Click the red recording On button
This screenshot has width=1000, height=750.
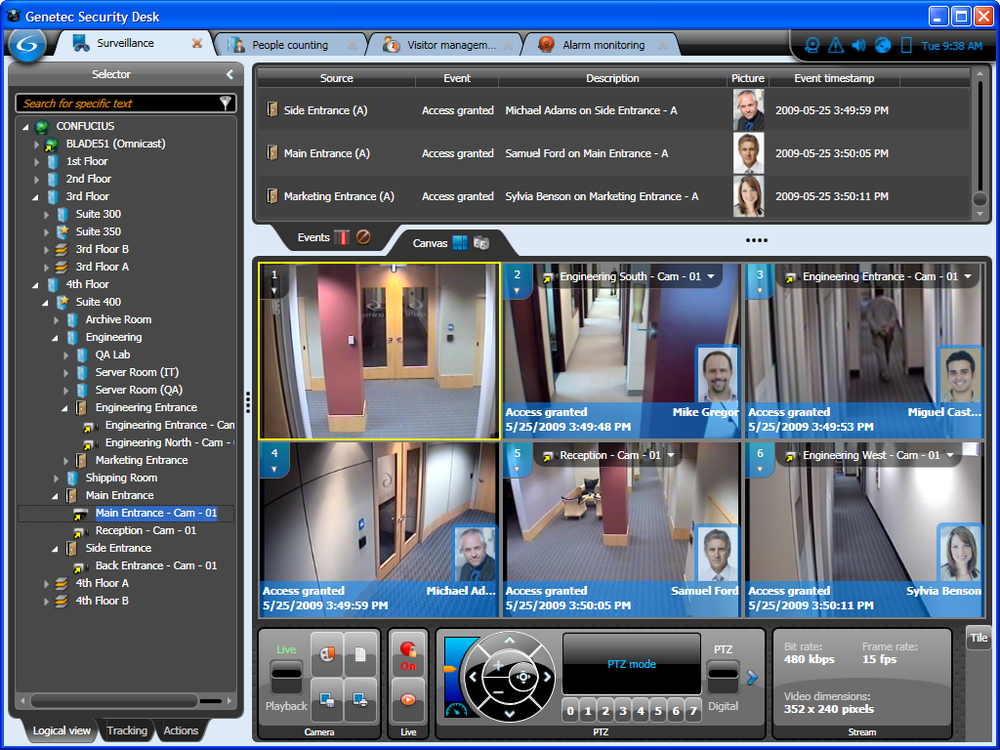(x=408, y=656)
